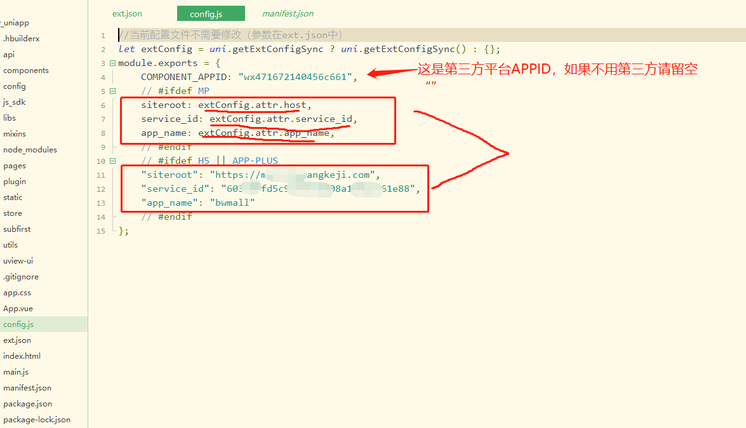Select the .gitignore file
Image resolution: width=746 pixels, height=428 pixels.
coord(21,277)
